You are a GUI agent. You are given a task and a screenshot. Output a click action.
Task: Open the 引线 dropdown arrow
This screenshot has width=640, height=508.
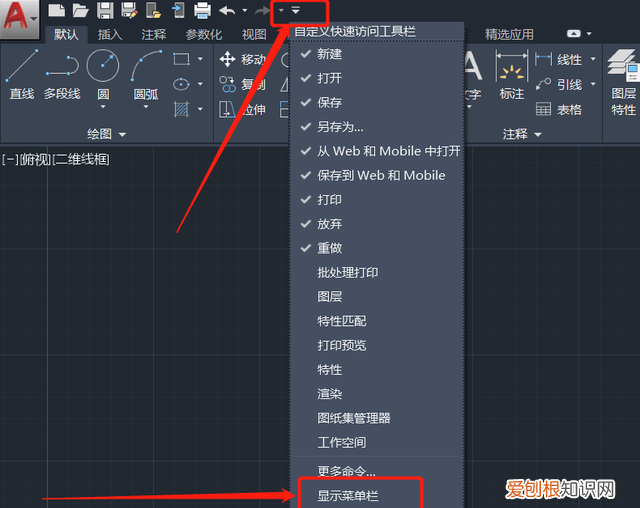(x=593, y=84)
